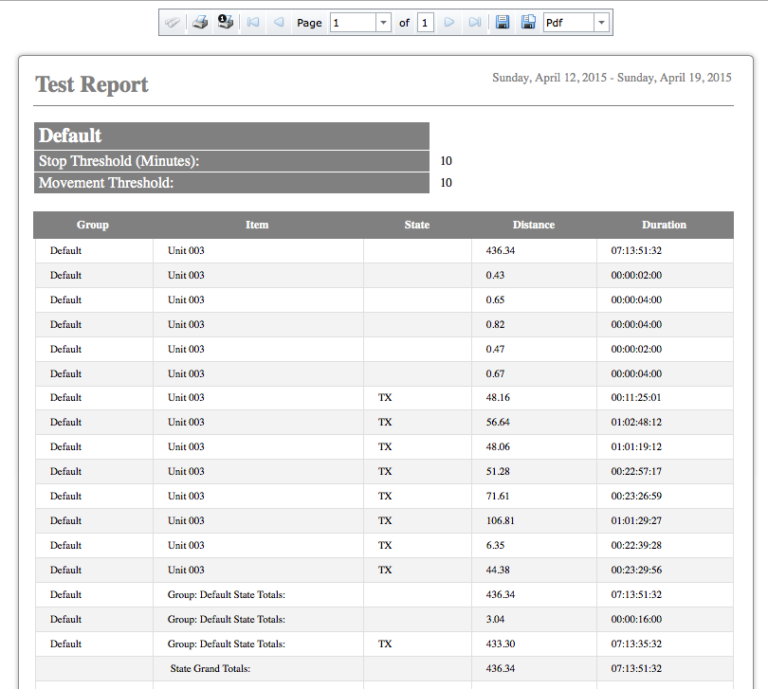Select distance value 0.67
Viewport: 768px width, 689px height.
[495, 374]
